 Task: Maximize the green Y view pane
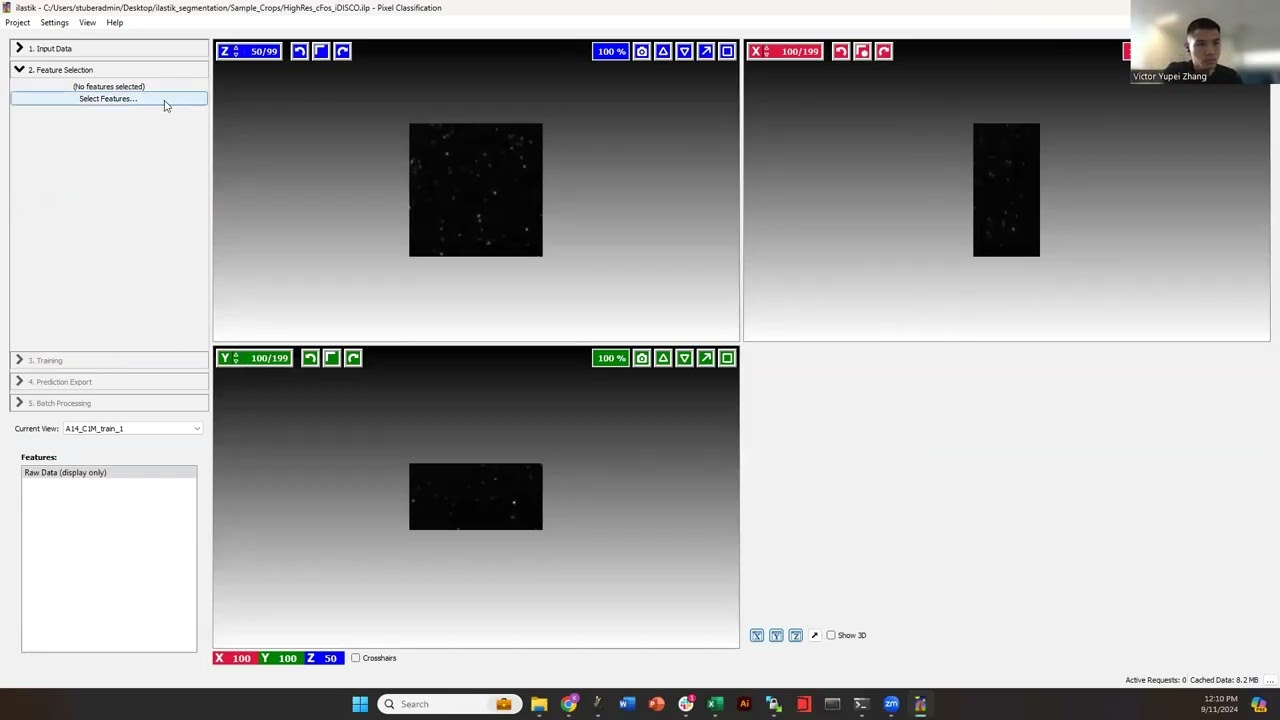727,358
